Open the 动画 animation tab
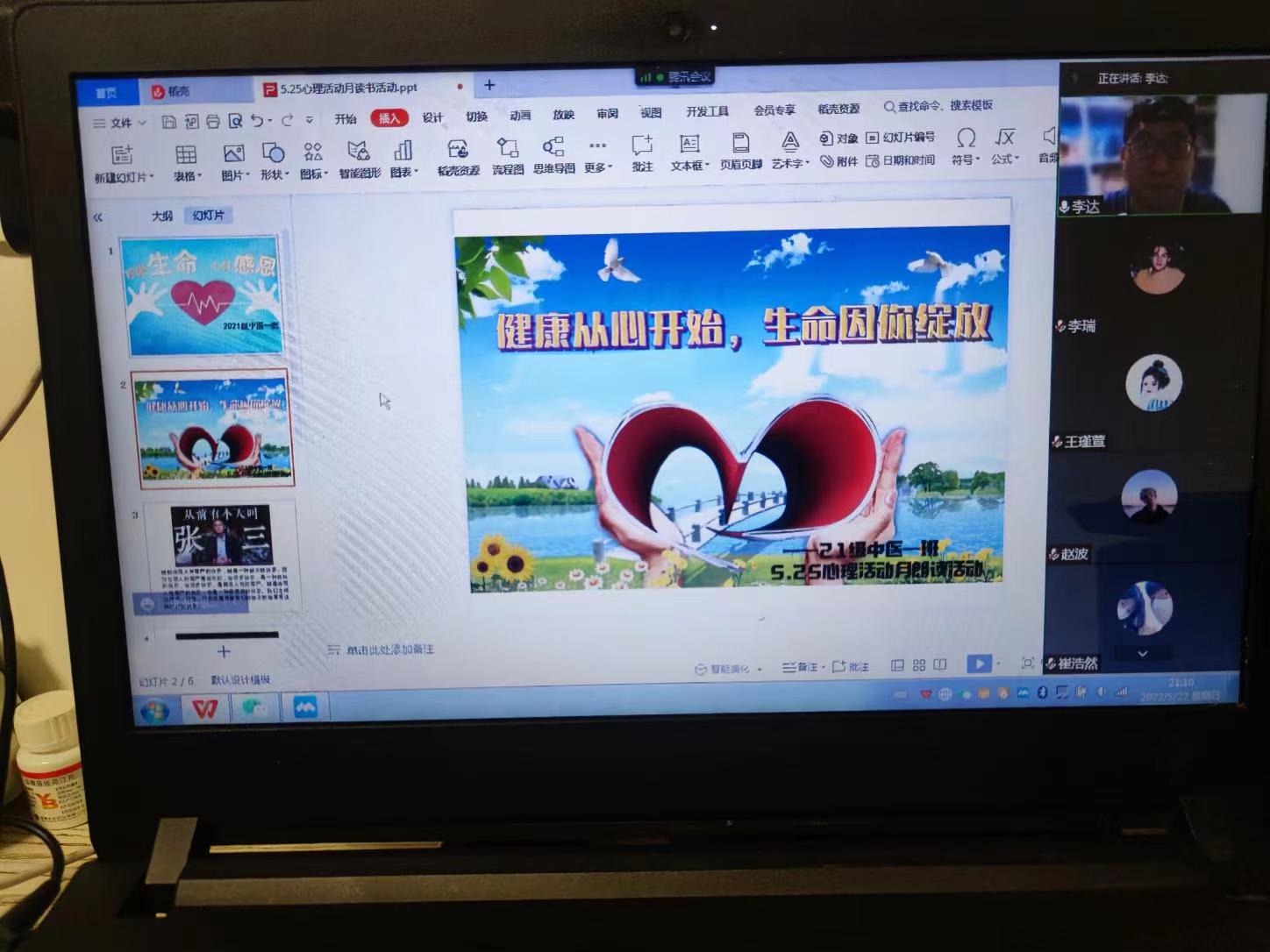Viewport: 1270px width, 952px height. 520,116
